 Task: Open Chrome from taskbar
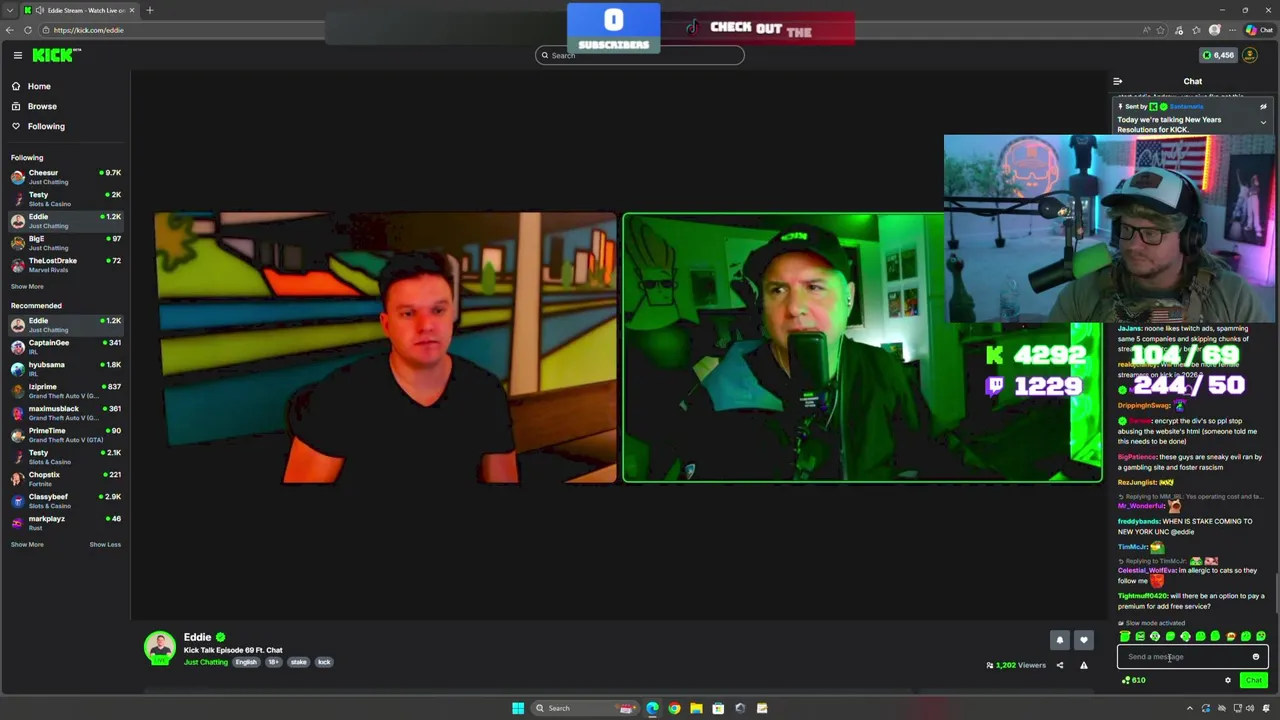674,708
